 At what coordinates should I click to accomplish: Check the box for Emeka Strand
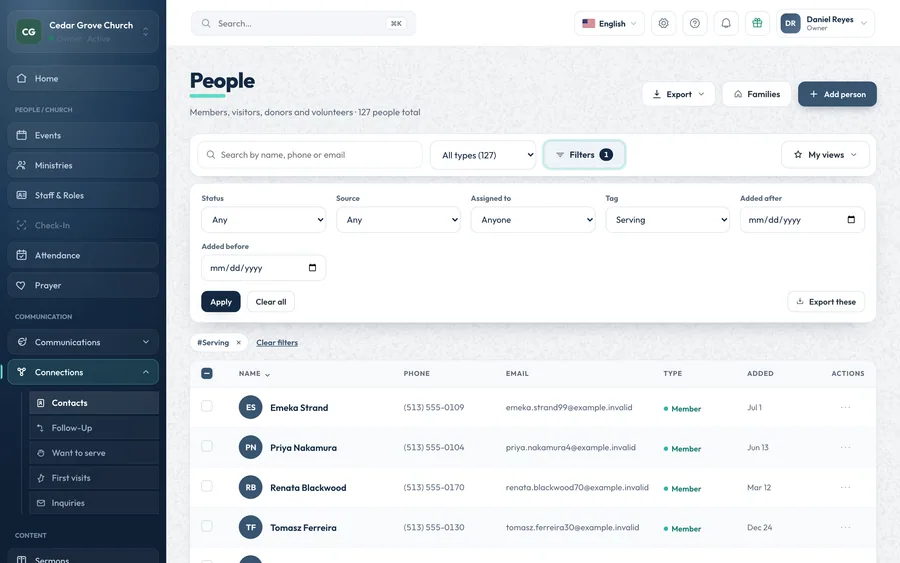coord(207,406)
